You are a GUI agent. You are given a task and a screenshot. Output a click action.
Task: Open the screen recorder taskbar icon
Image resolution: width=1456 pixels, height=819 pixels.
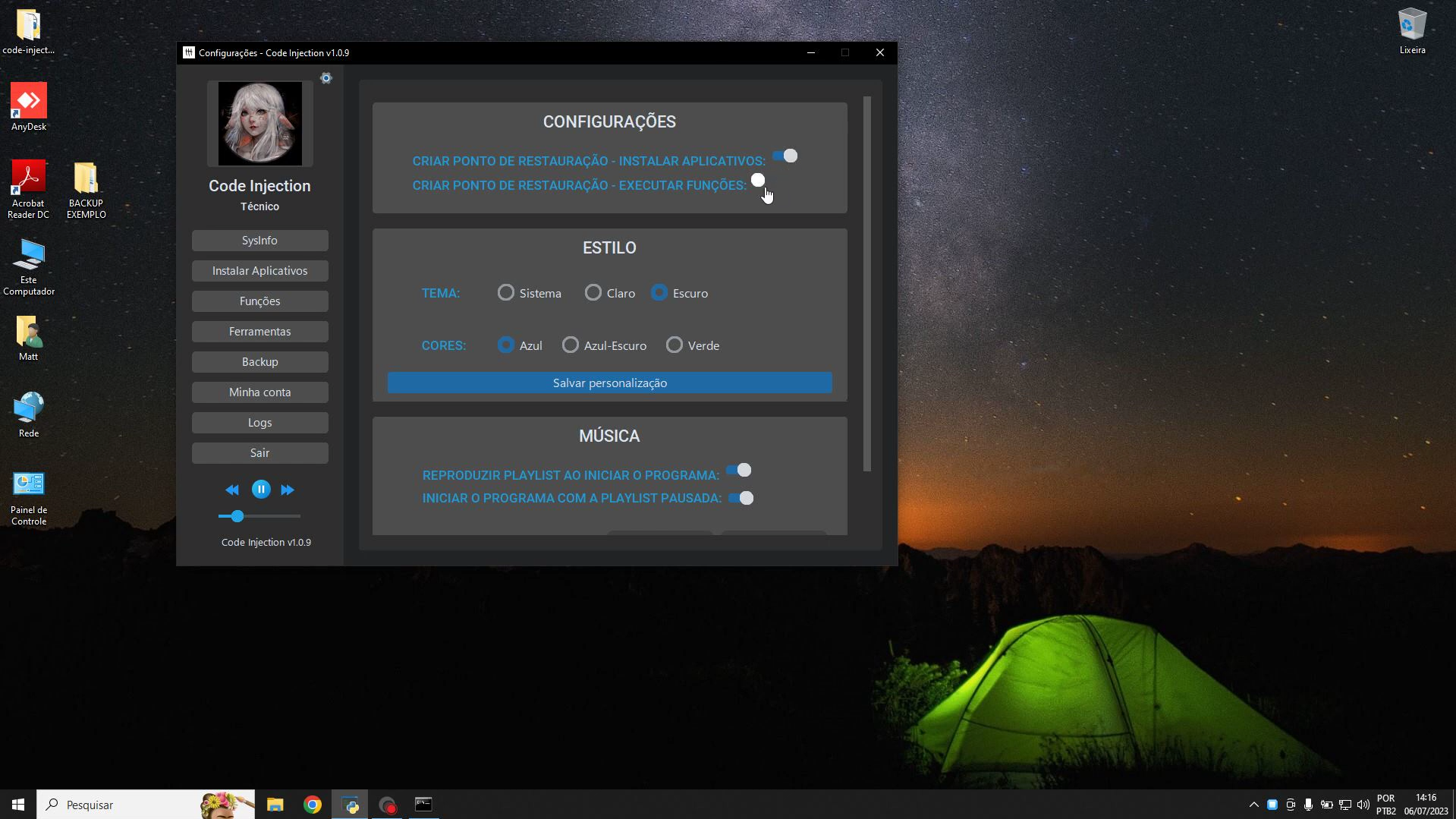[387, 805]
